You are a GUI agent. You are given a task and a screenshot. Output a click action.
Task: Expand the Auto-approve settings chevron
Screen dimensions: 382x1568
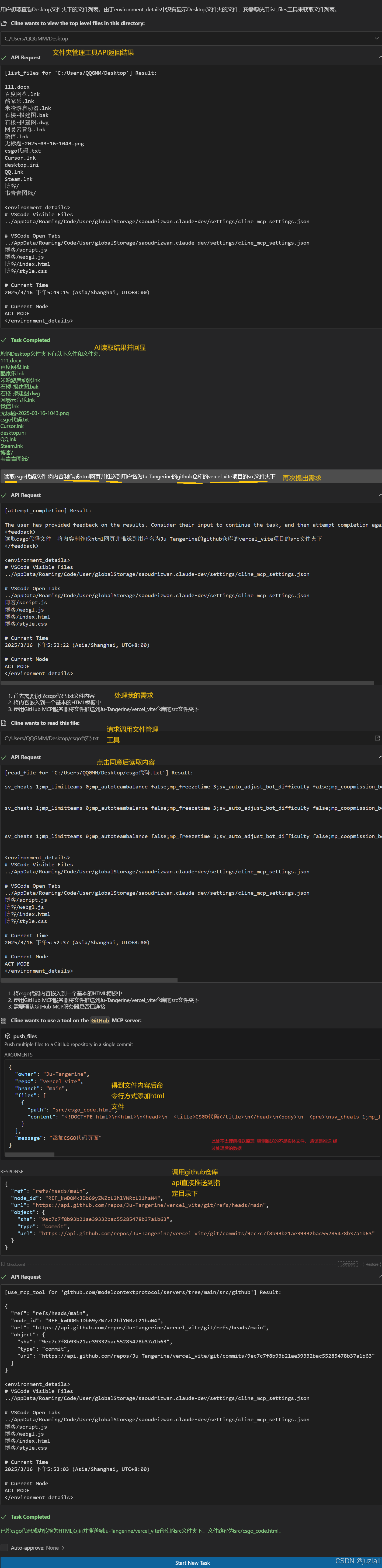tap(63, 1548)
